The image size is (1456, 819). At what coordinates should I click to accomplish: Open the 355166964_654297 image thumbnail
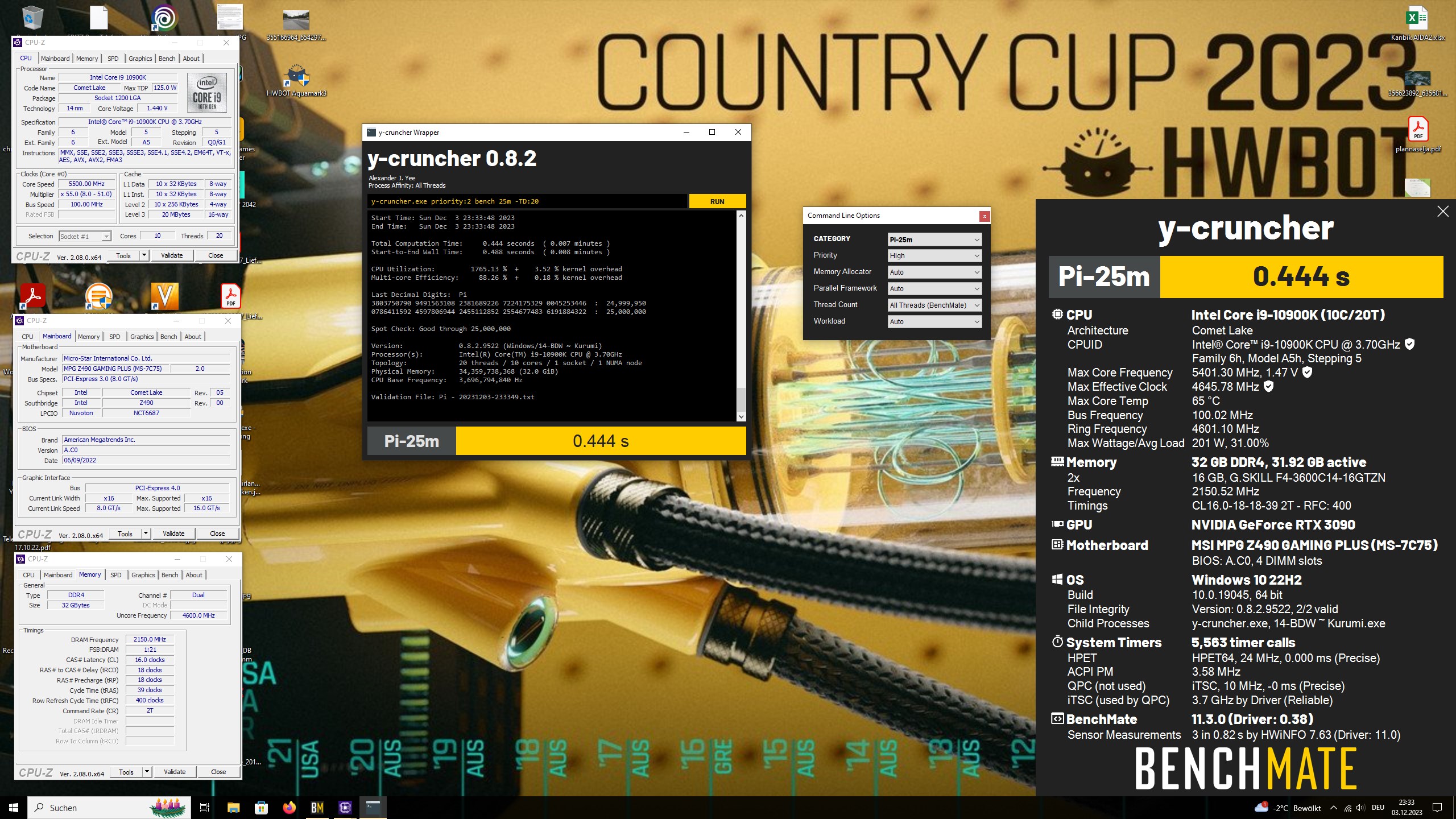coord(296,25)
